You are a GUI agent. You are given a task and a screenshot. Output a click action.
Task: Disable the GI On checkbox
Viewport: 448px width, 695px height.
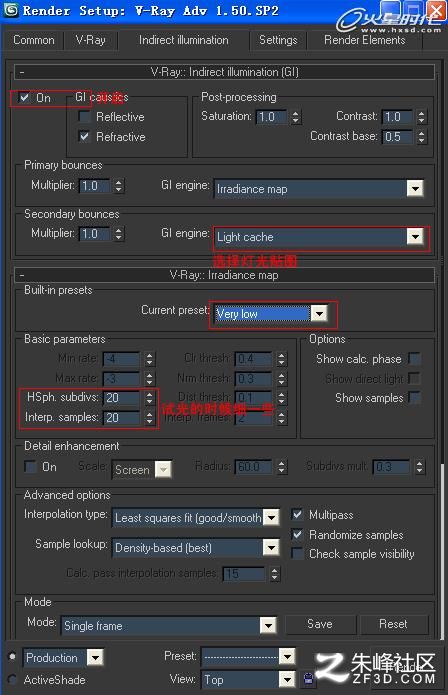[x=24, y=97]
